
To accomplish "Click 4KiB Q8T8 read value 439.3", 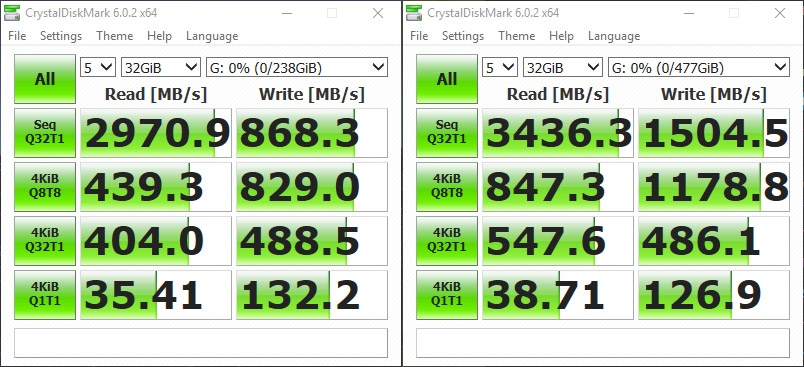I will pyautogui.click(x=156, y=187).
